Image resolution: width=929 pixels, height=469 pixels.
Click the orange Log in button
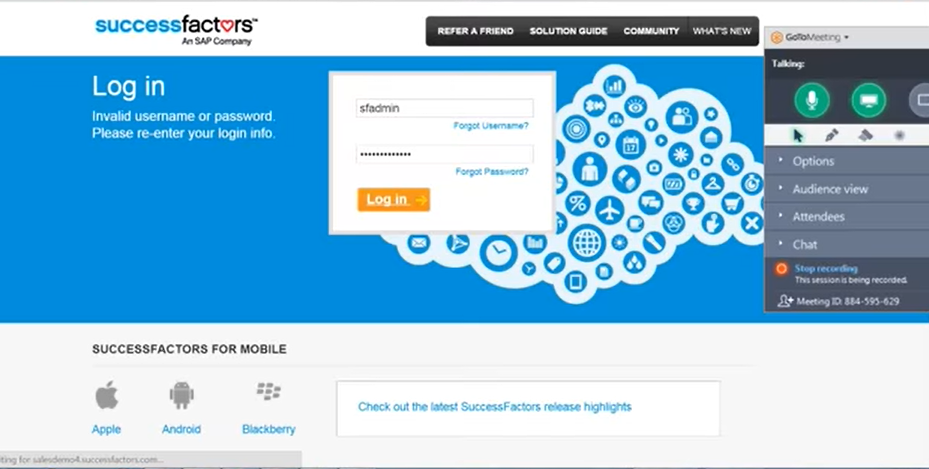[x=393, y=200]
